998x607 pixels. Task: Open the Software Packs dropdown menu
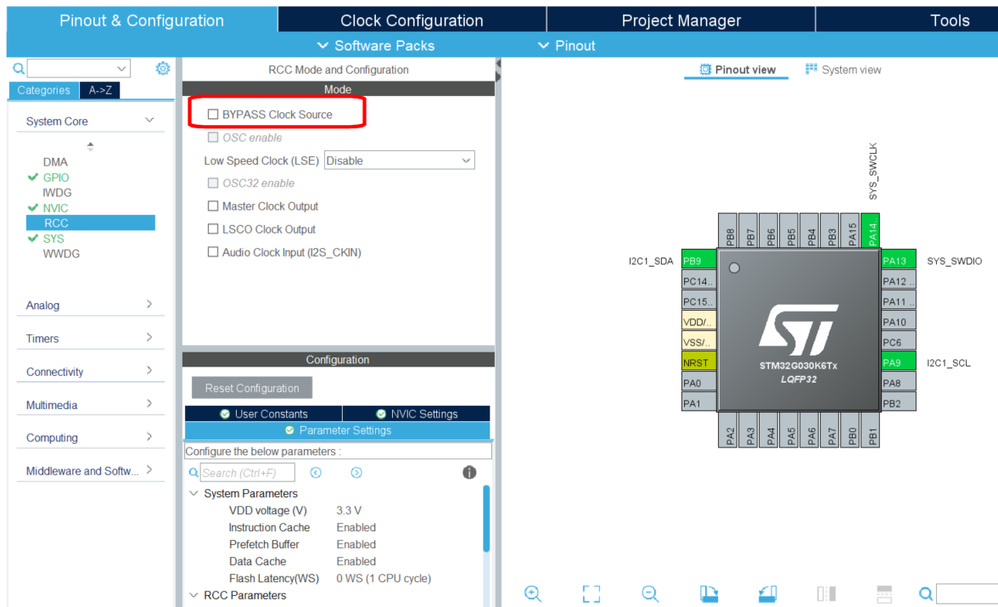coord(376,46)
